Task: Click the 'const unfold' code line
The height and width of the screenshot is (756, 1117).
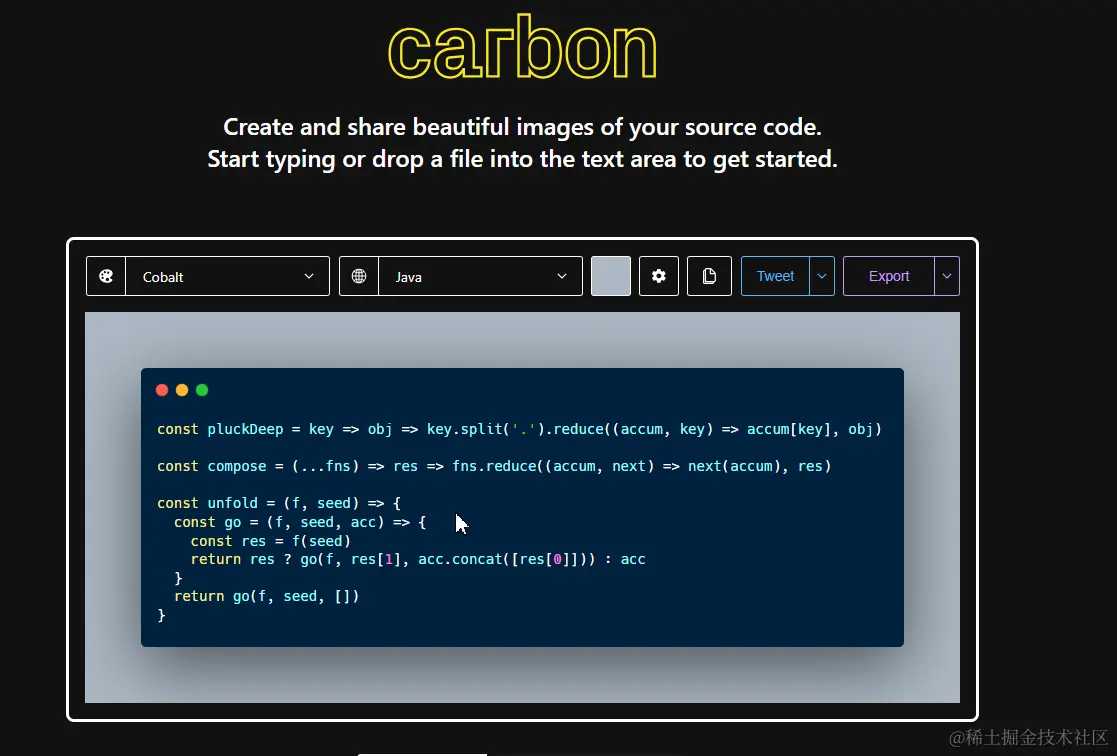Action: 279,503
